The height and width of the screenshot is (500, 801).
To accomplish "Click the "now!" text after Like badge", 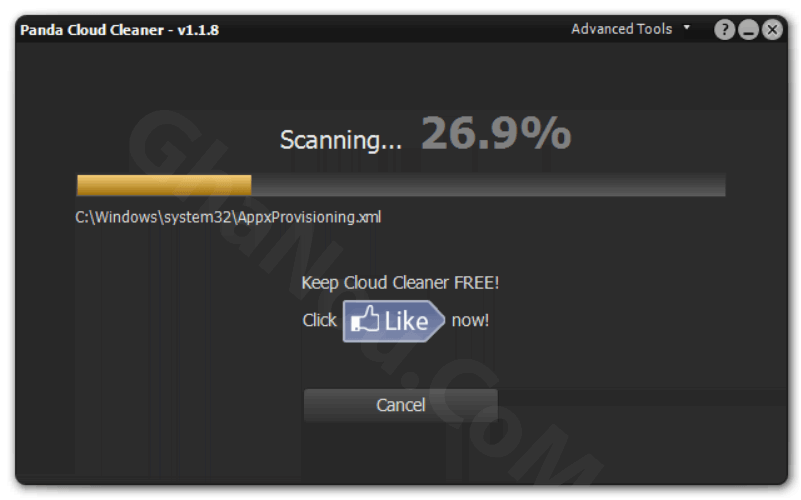I will [x=470, y=320].
